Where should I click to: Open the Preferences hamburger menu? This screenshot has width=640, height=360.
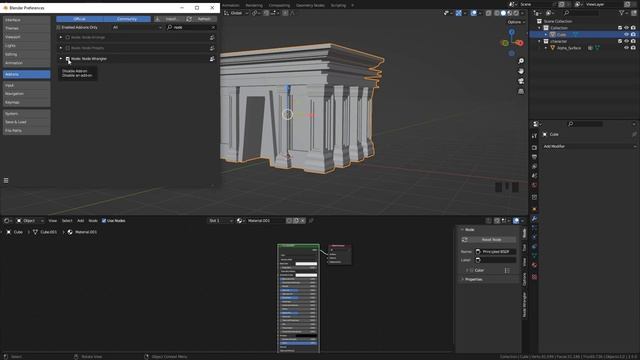(6, 180)
